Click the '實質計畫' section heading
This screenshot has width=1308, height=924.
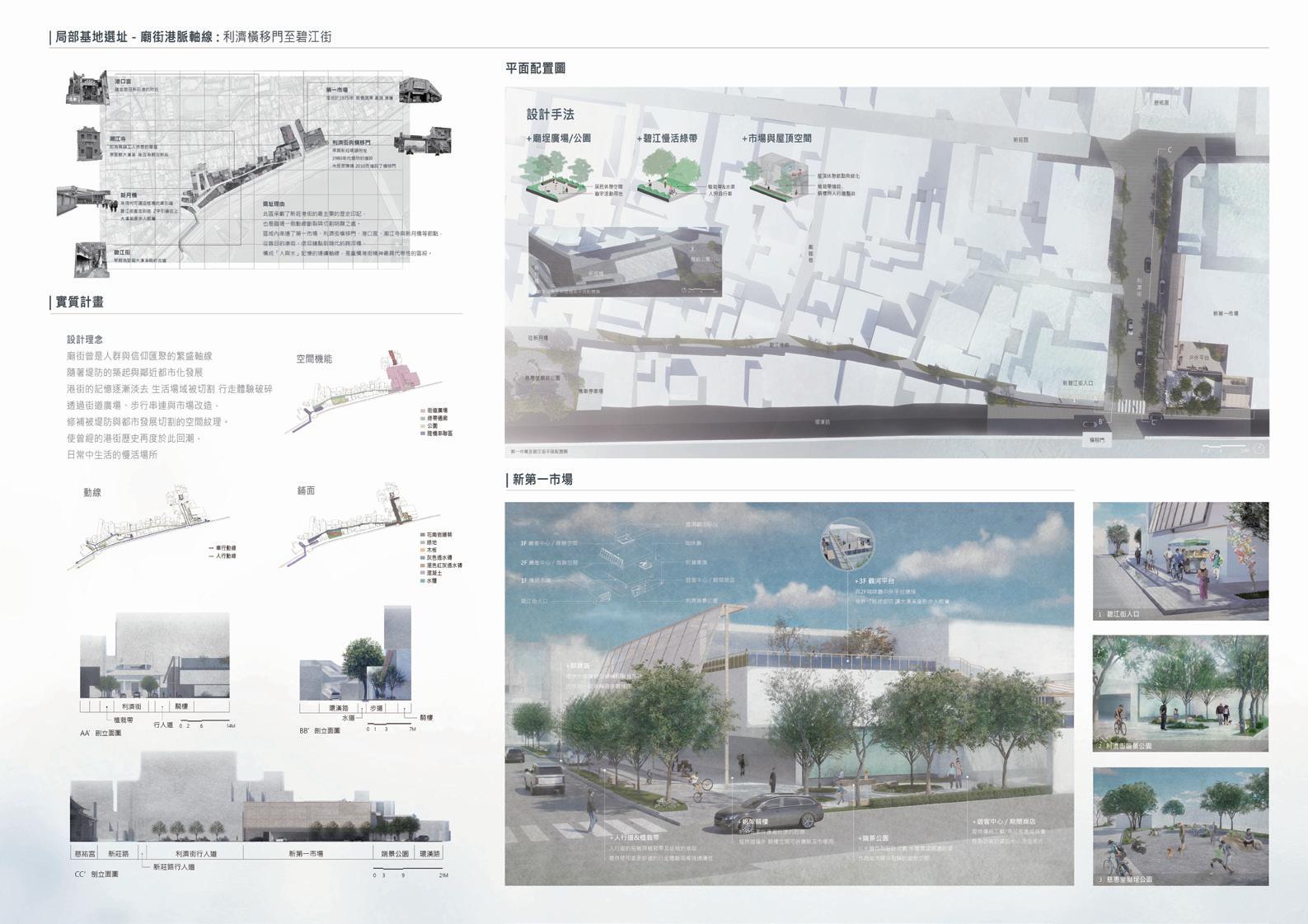(x=79, y=303)
